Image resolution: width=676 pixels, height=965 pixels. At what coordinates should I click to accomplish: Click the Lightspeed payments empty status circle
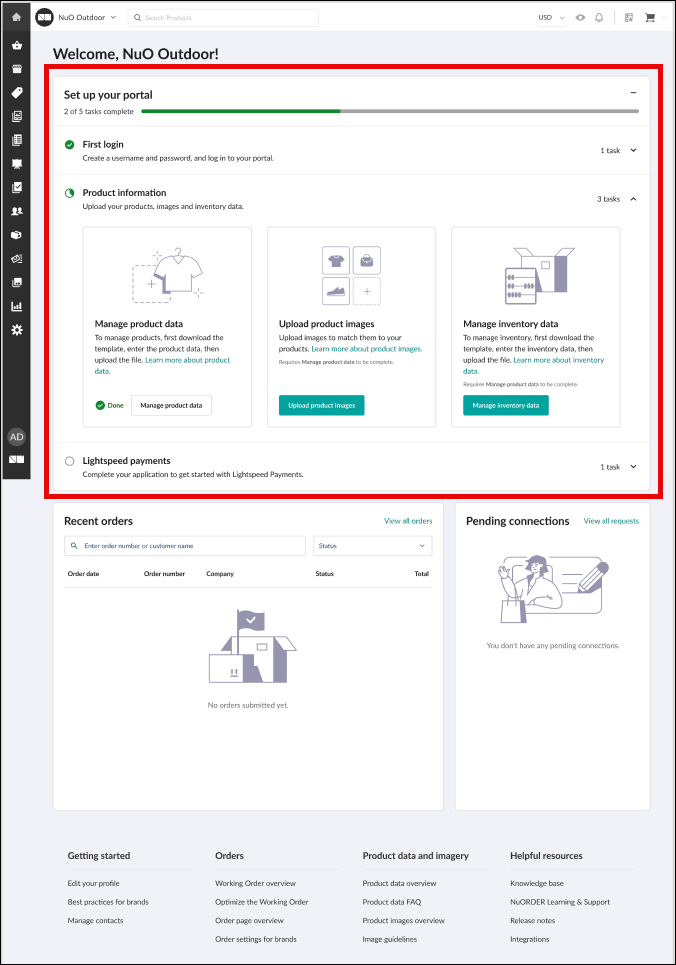click(69, 461)
